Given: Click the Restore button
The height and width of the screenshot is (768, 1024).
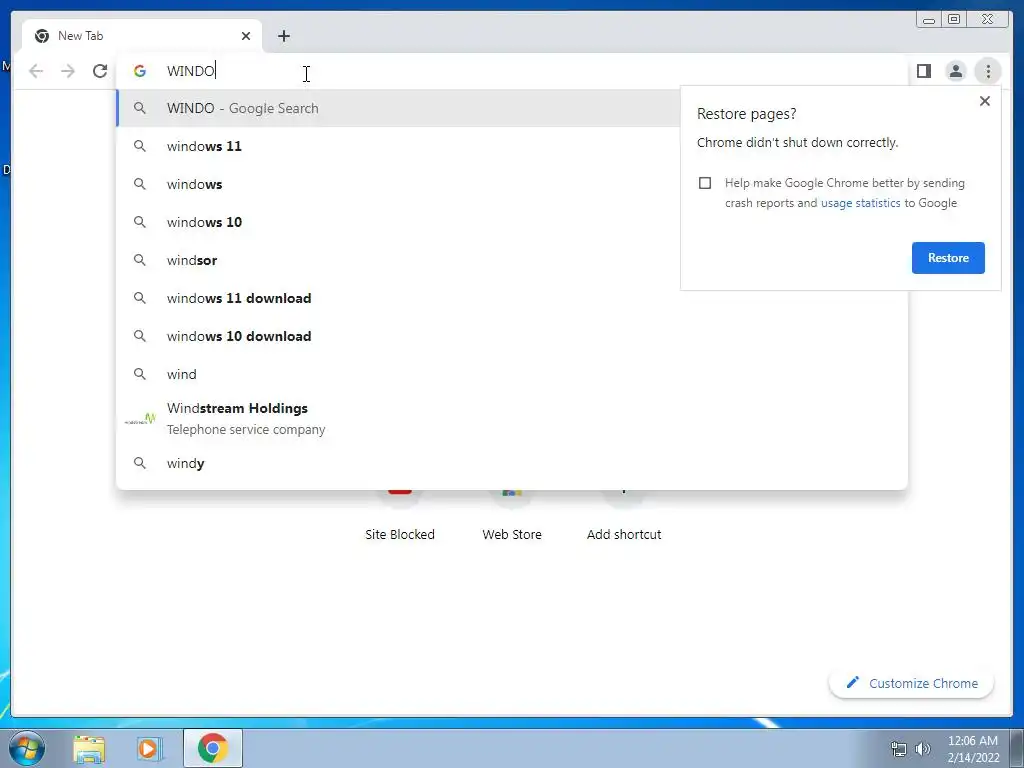Looking at the screenshot, I should coord(948,258).
